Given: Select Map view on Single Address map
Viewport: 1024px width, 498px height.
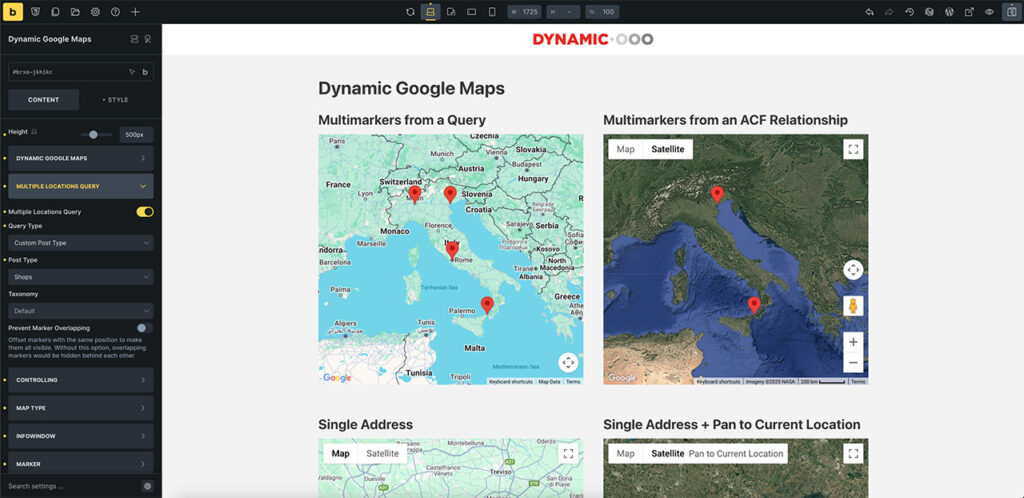Looking at the screenshot, I should [x=341, y=454].
